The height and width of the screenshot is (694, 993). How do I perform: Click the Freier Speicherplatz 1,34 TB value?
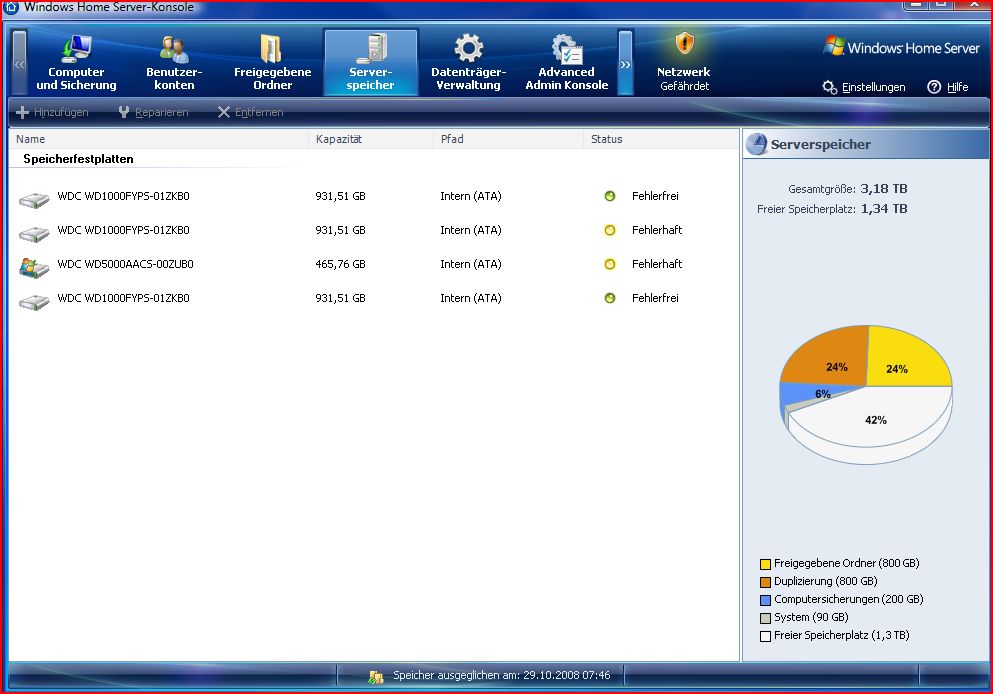883,208
